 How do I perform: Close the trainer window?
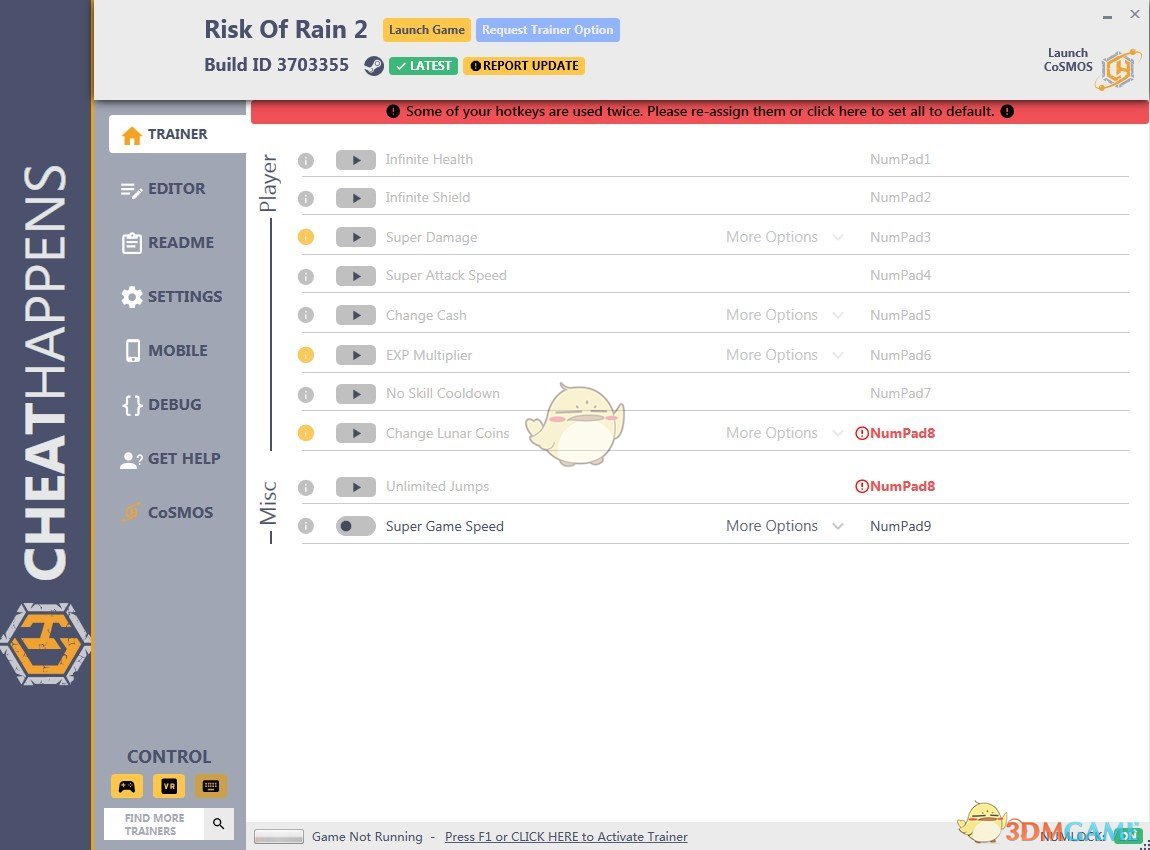click(1135, 14)
